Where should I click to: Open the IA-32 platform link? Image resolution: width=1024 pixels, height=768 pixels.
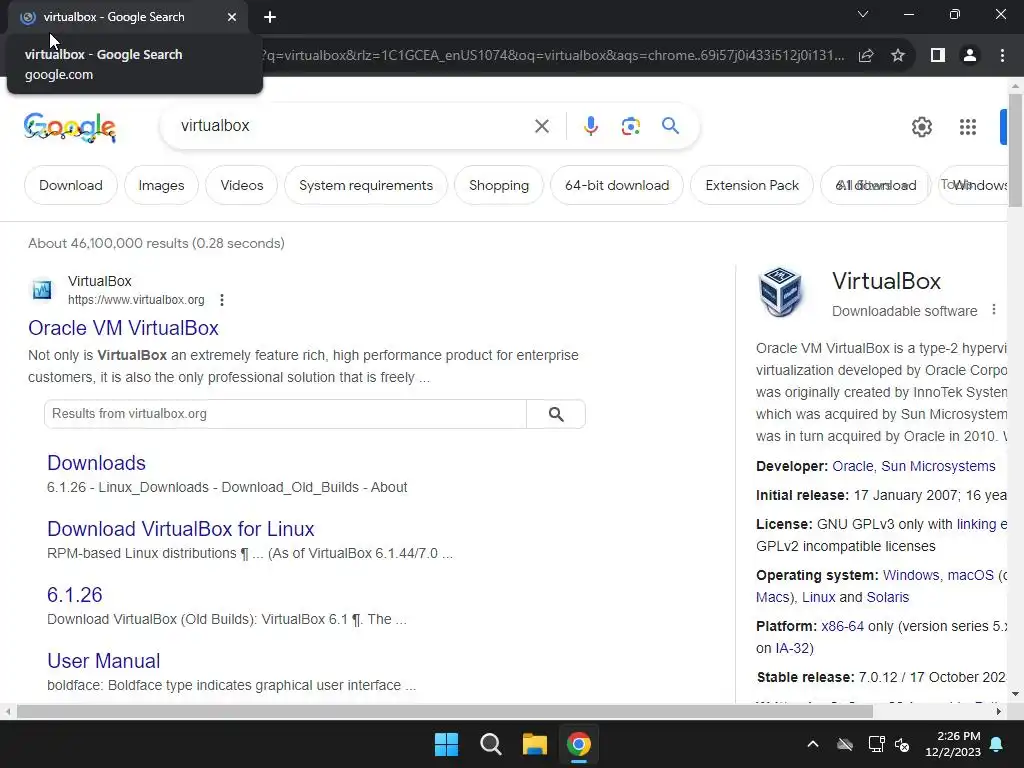[791, 648]
